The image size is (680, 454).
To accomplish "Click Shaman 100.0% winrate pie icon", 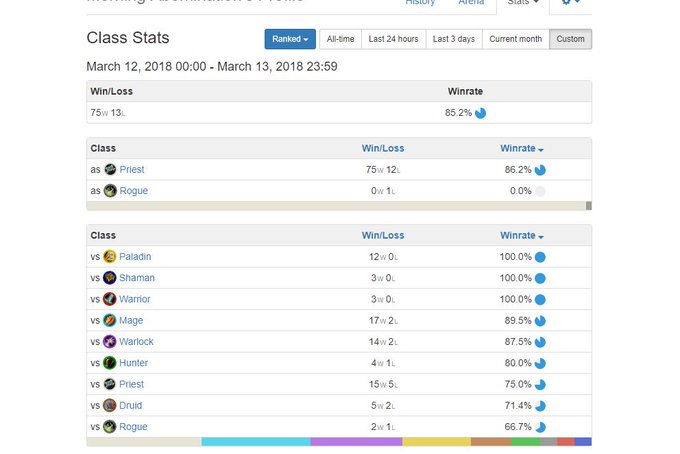I will (540, 278).
